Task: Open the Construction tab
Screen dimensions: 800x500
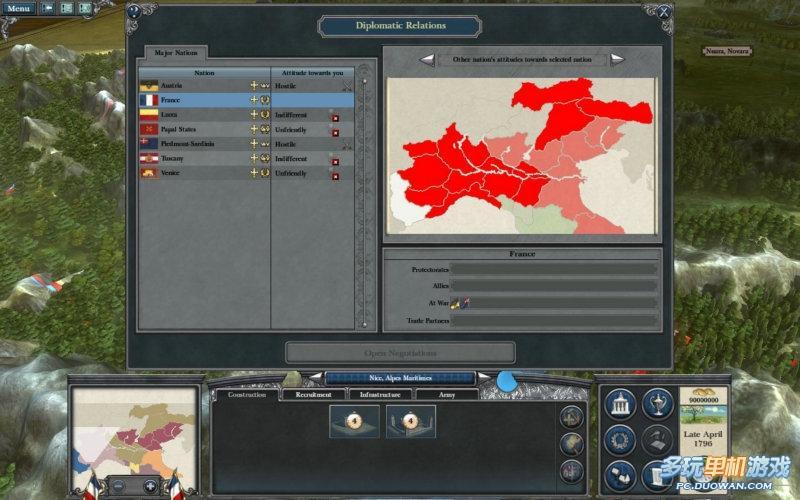Action: [247, 394]
